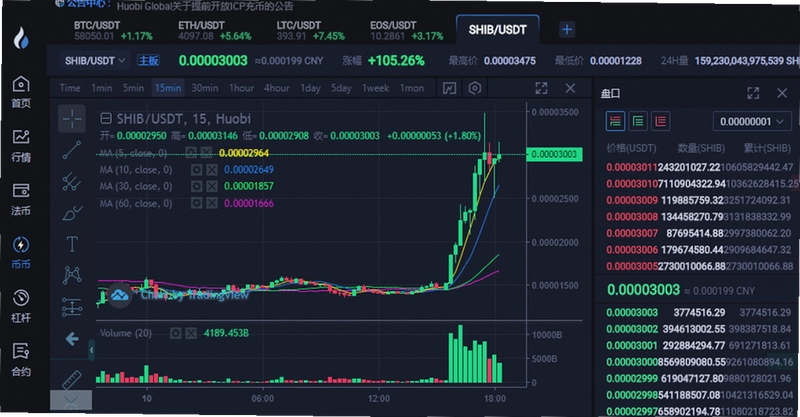Collapse the drawing toolbar side handle
Image resolution: width=800 pixels, height=417 pixels.
click(x=91, y=350)
